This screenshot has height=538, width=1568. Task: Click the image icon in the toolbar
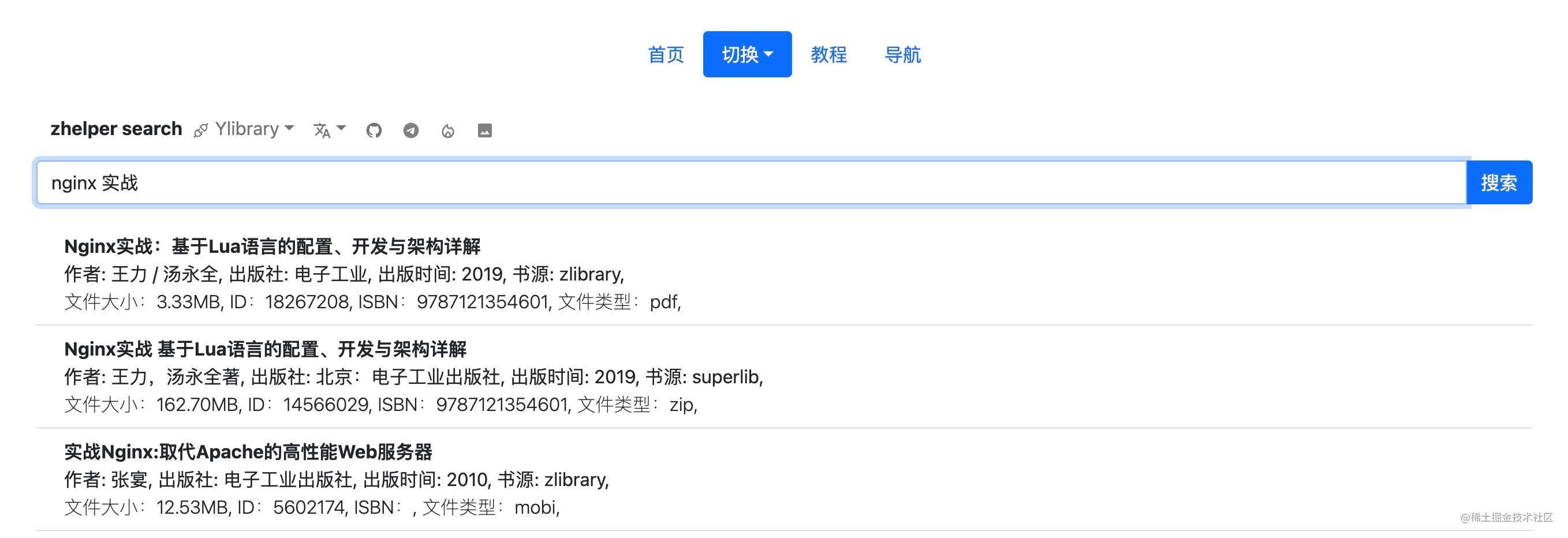coord(485,130)
